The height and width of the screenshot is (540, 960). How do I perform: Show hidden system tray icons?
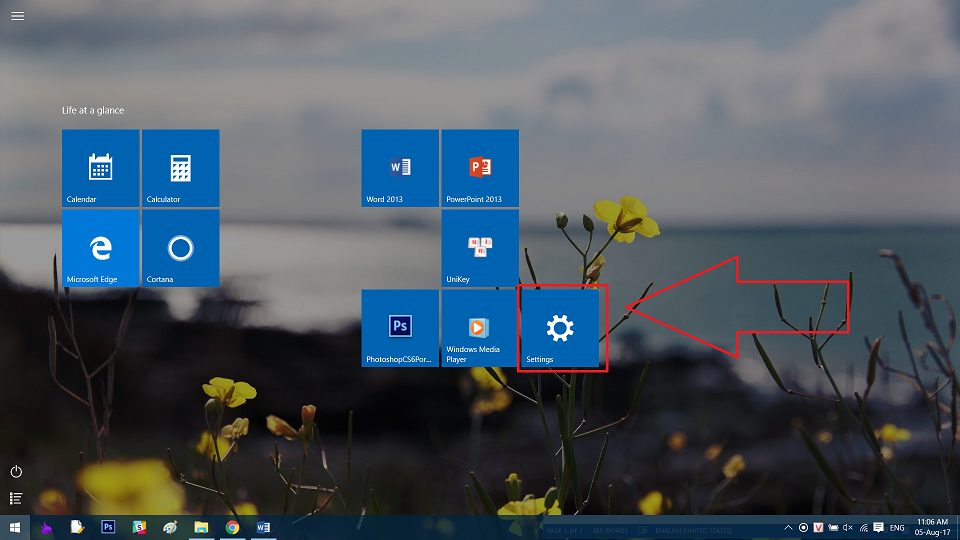788,528
